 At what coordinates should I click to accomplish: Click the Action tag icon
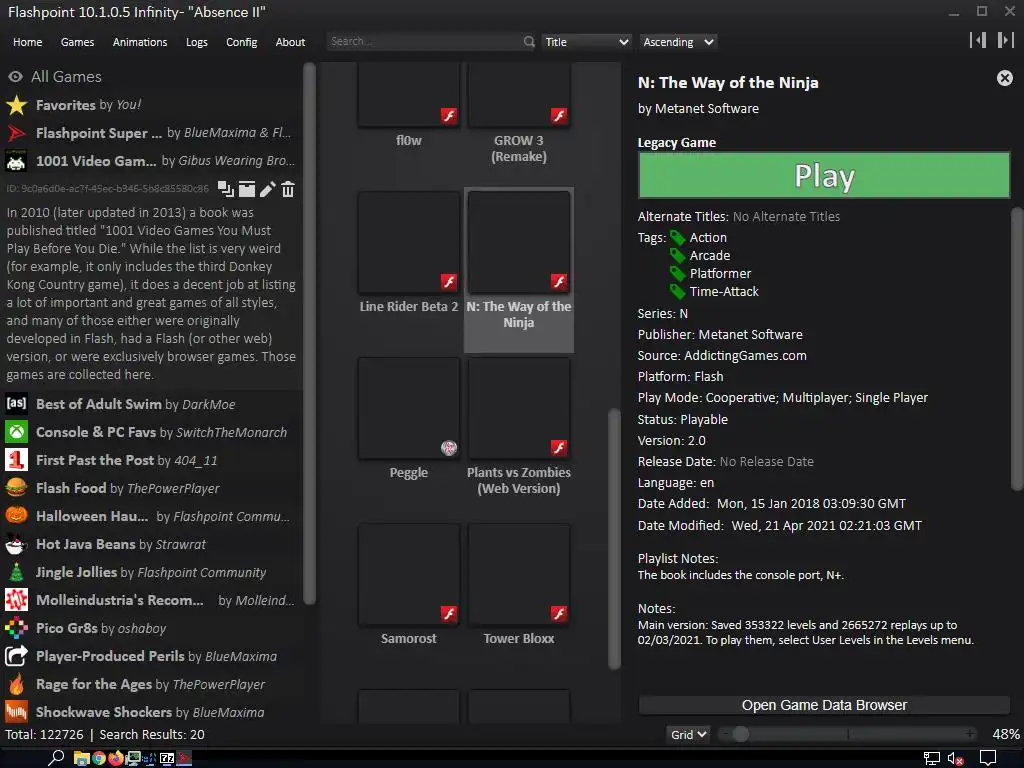[x=677, y=238]
